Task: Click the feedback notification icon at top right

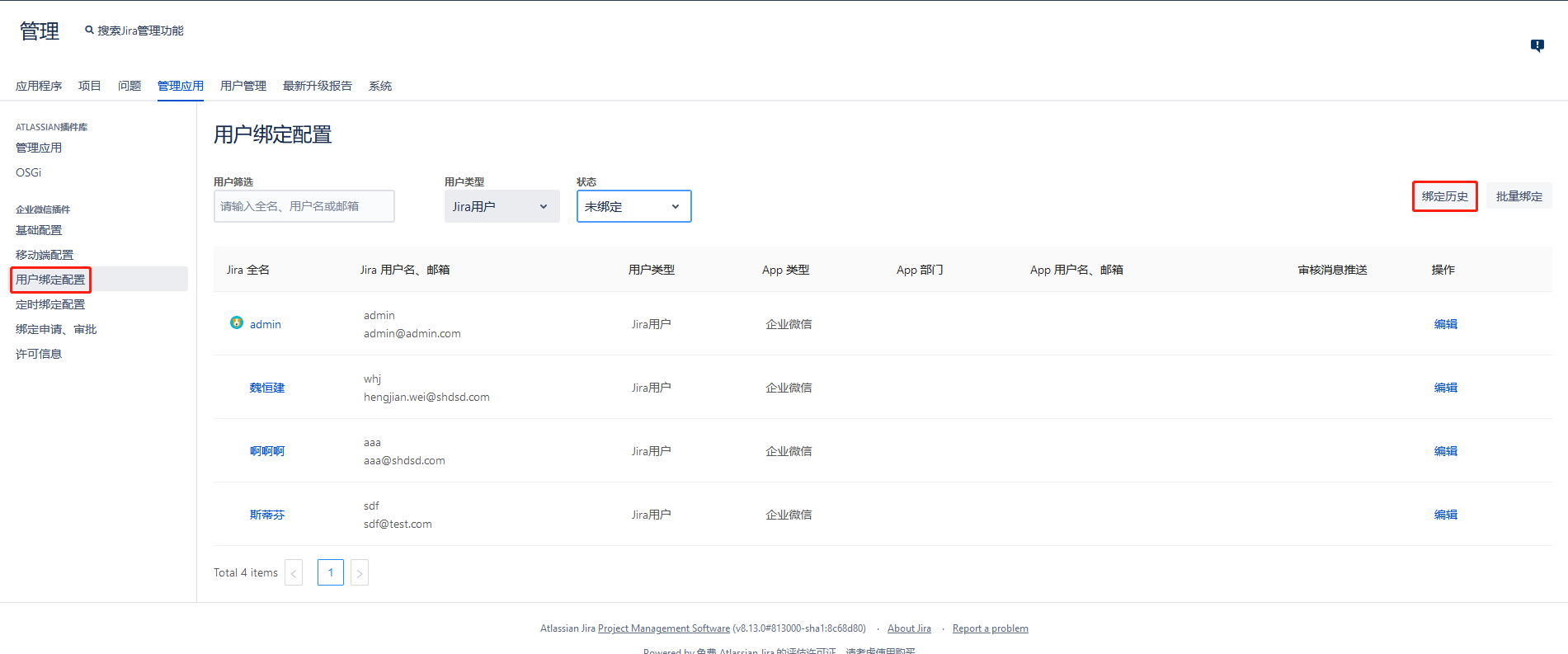Action: 1537,45
